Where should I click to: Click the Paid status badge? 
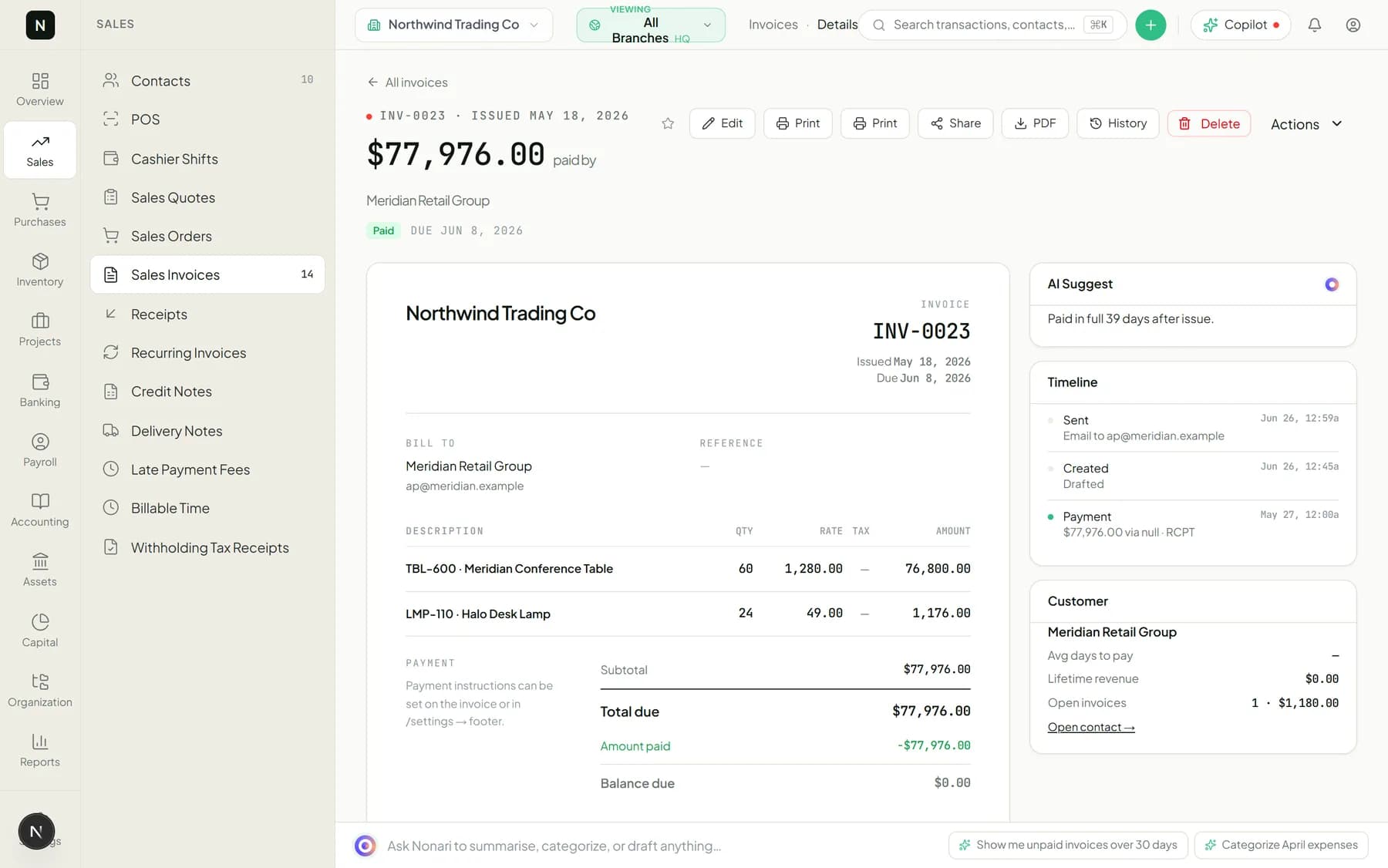[x=383, y=230]
